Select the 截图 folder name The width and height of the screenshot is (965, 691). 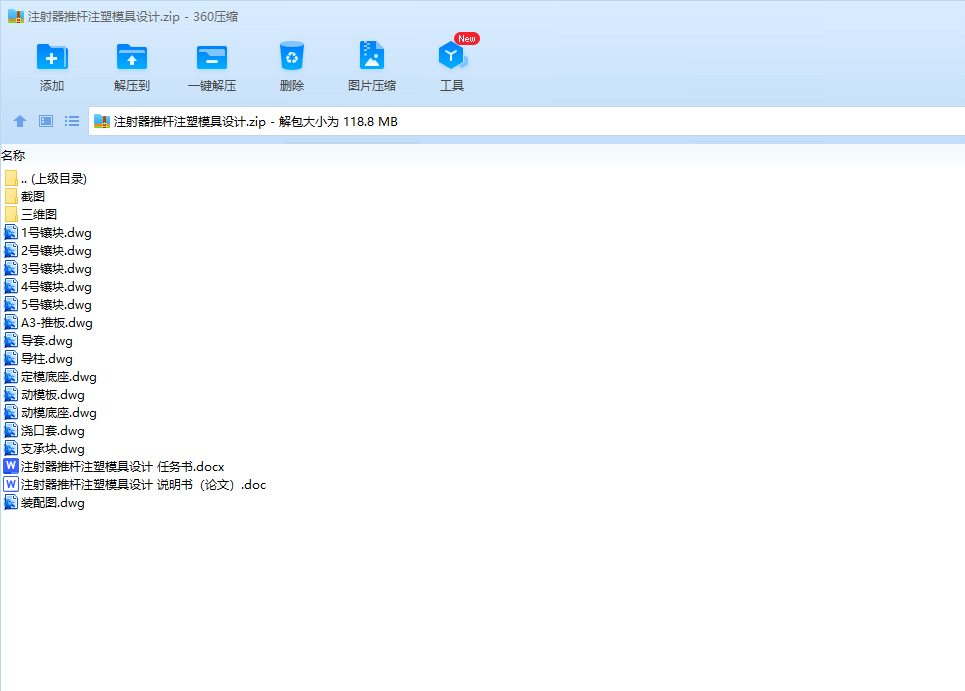[33, 196]
